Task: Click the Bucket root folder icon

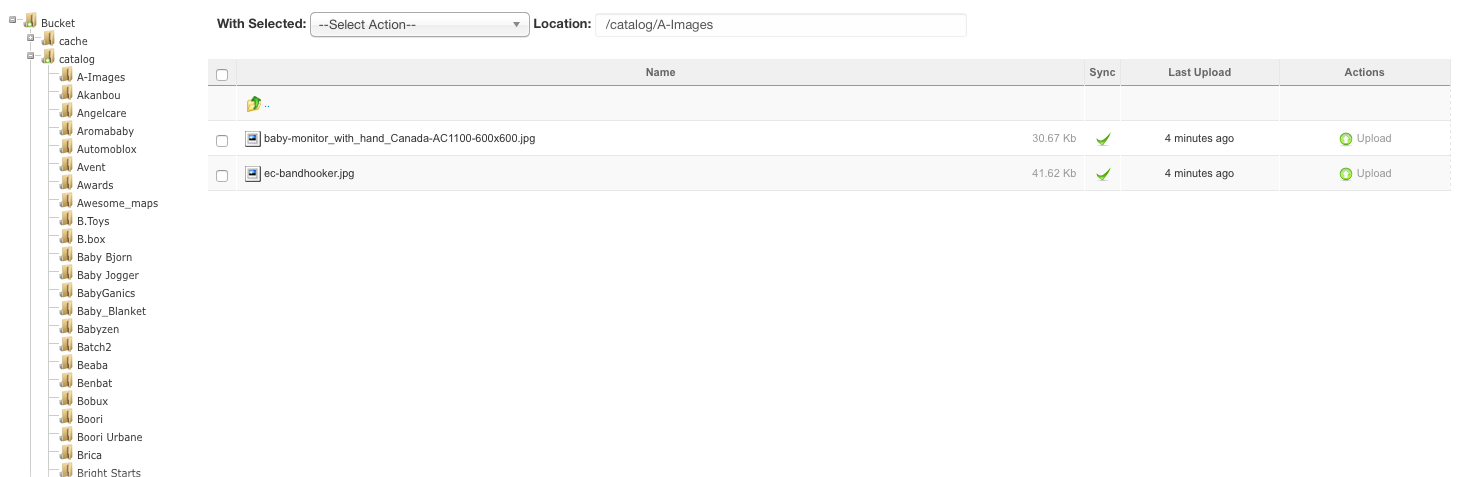Action: coord(30,22)
